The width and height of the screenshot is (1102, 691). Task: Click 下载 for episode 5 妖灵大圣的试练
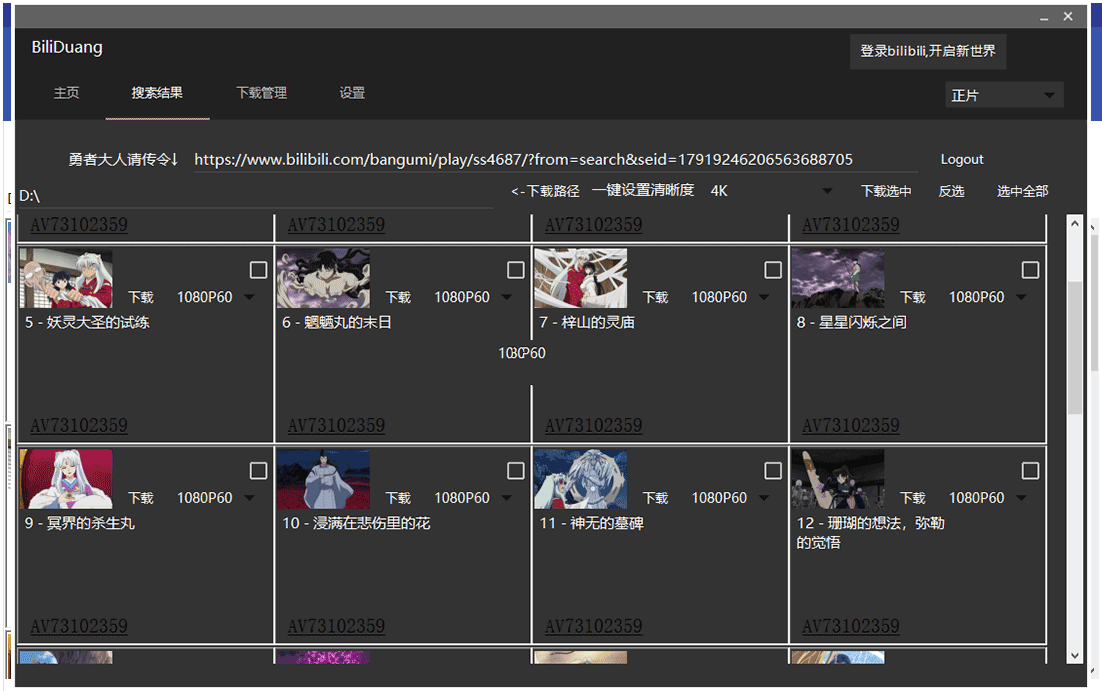[141, 297]
